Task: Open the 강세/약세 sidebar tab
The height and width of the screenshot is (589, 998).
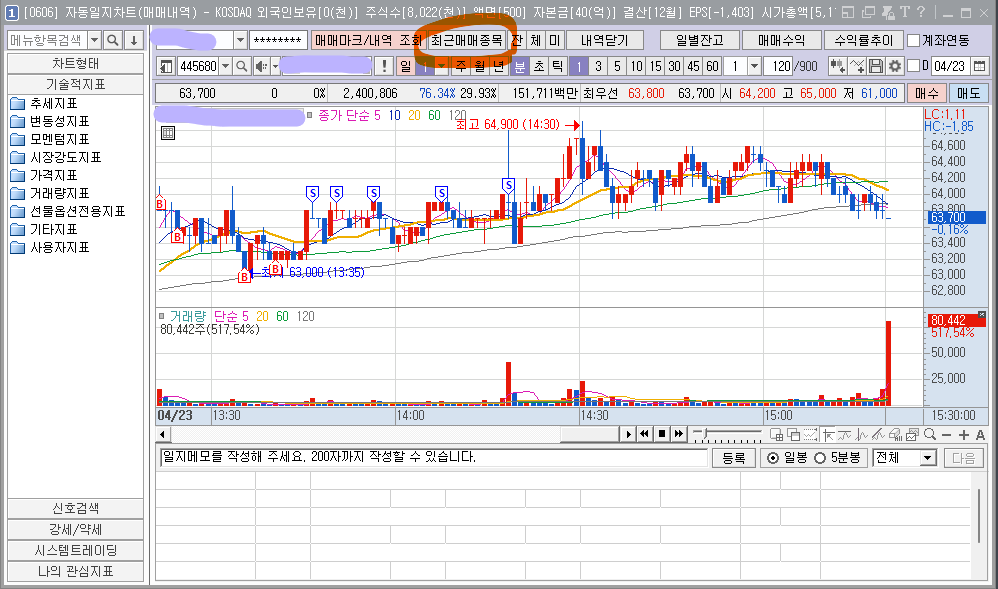Action: pyautogui.click(x=75, y=529)
